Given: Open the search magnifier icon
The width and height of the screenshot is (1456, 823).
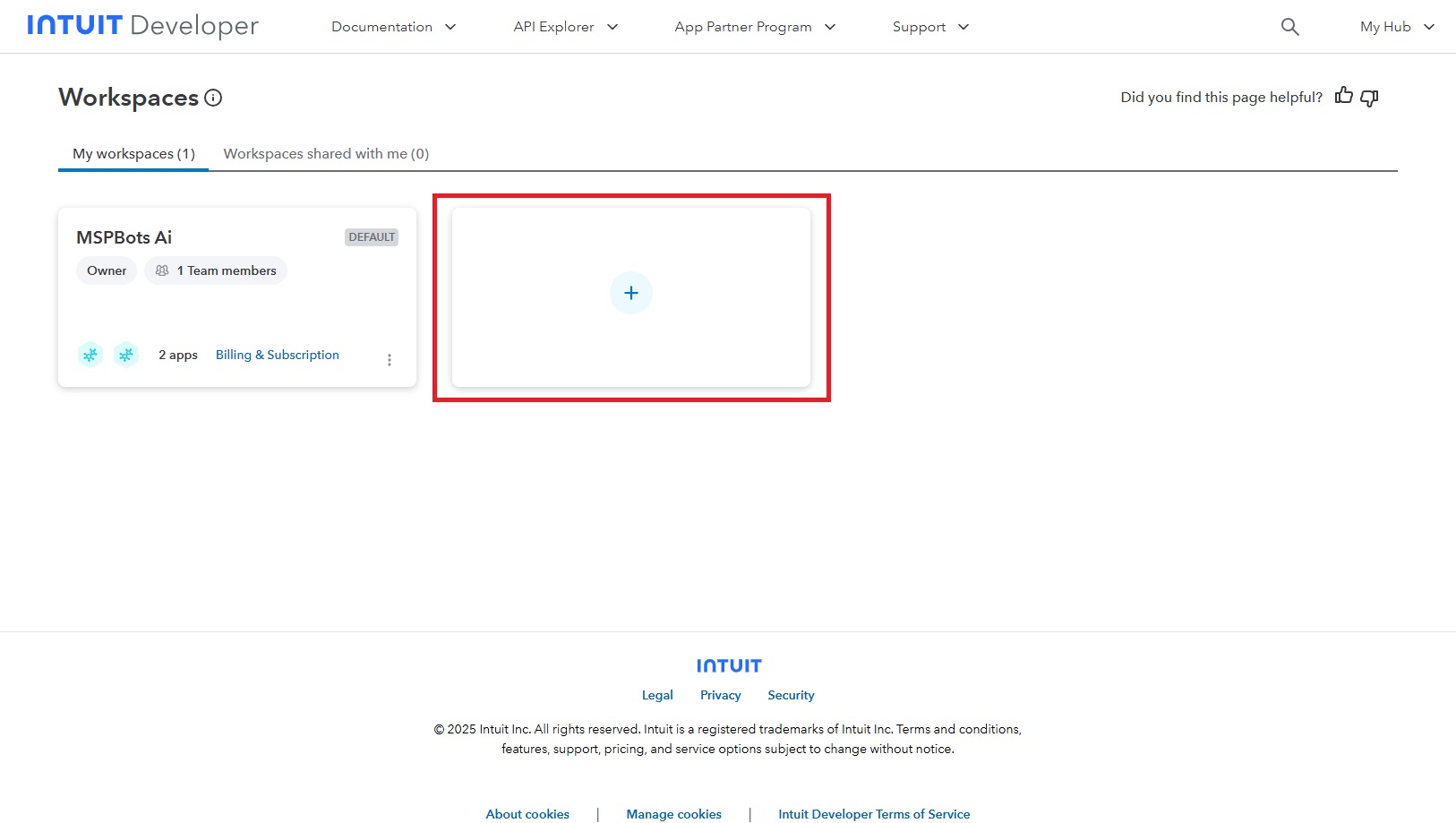Looking at the screenshot, I should (1289, 27).
